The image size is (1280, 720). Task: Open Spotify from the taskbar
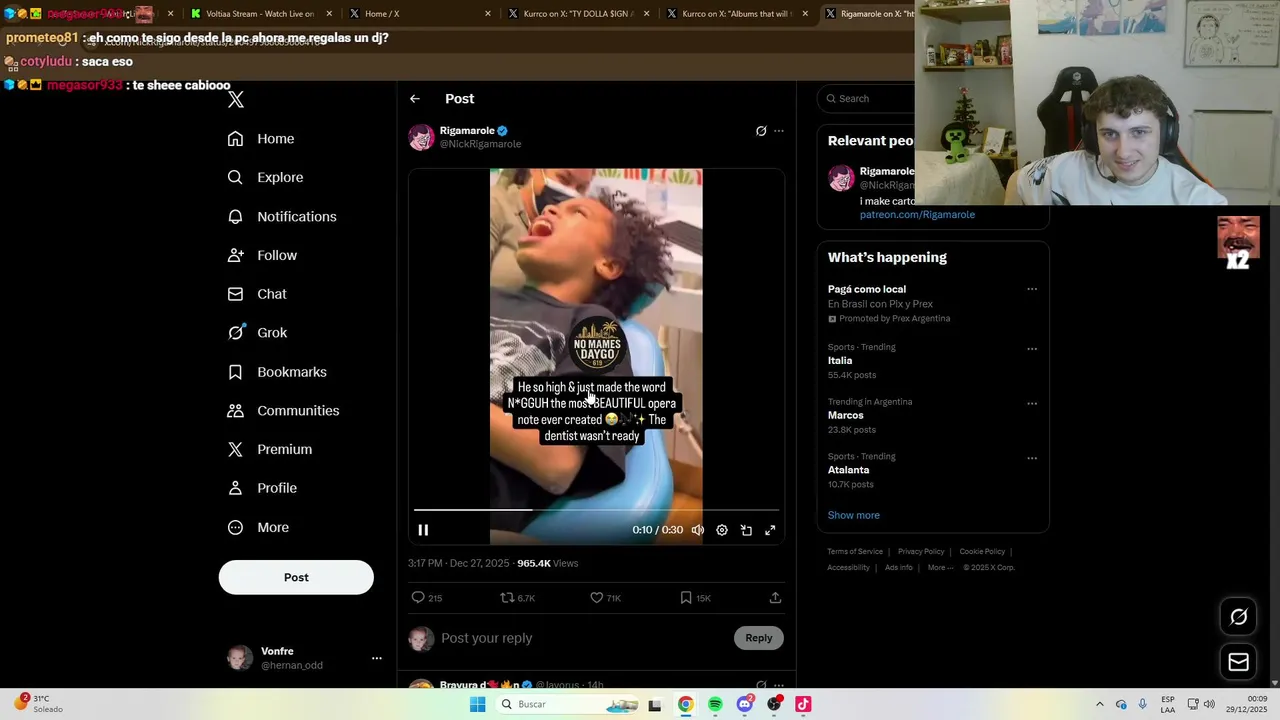coord(715,704)
